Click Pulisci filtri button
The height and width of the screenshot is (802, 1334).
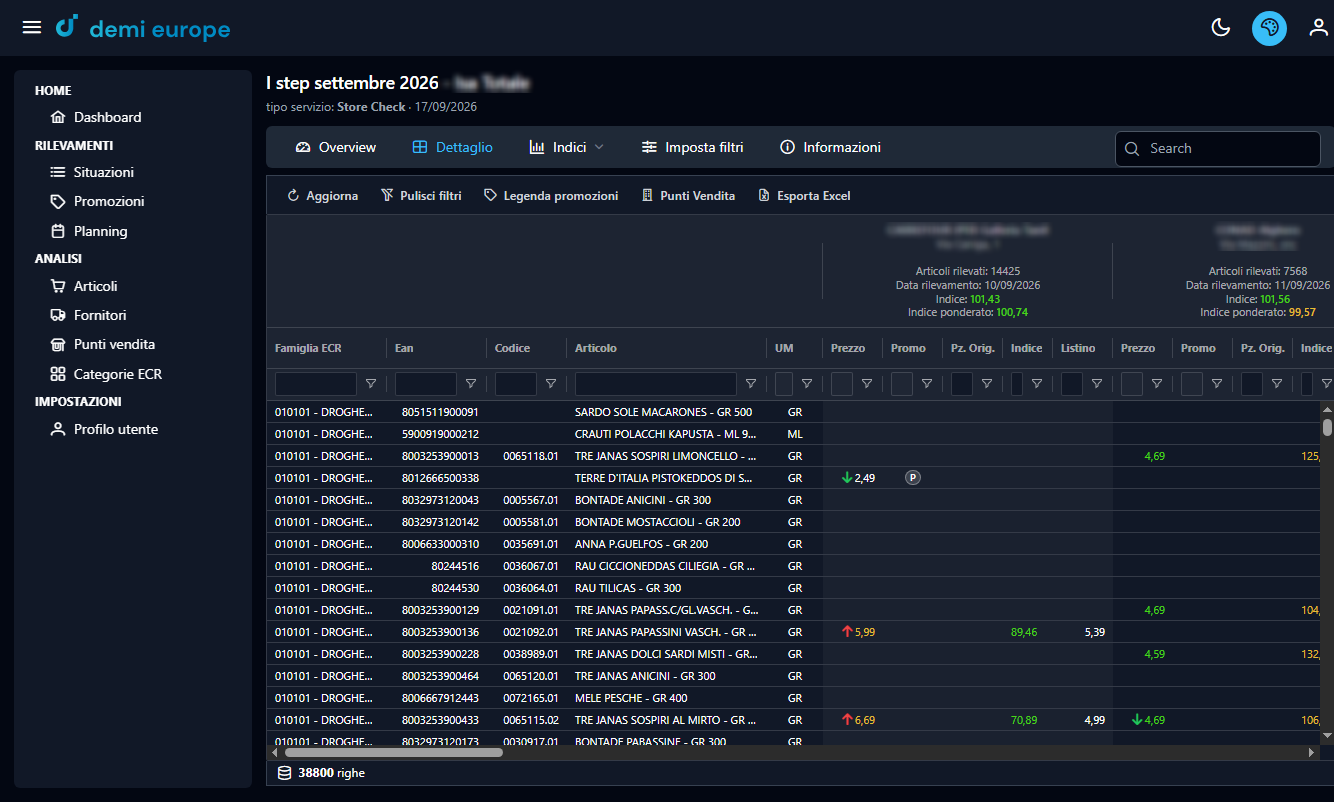(421, 196)
